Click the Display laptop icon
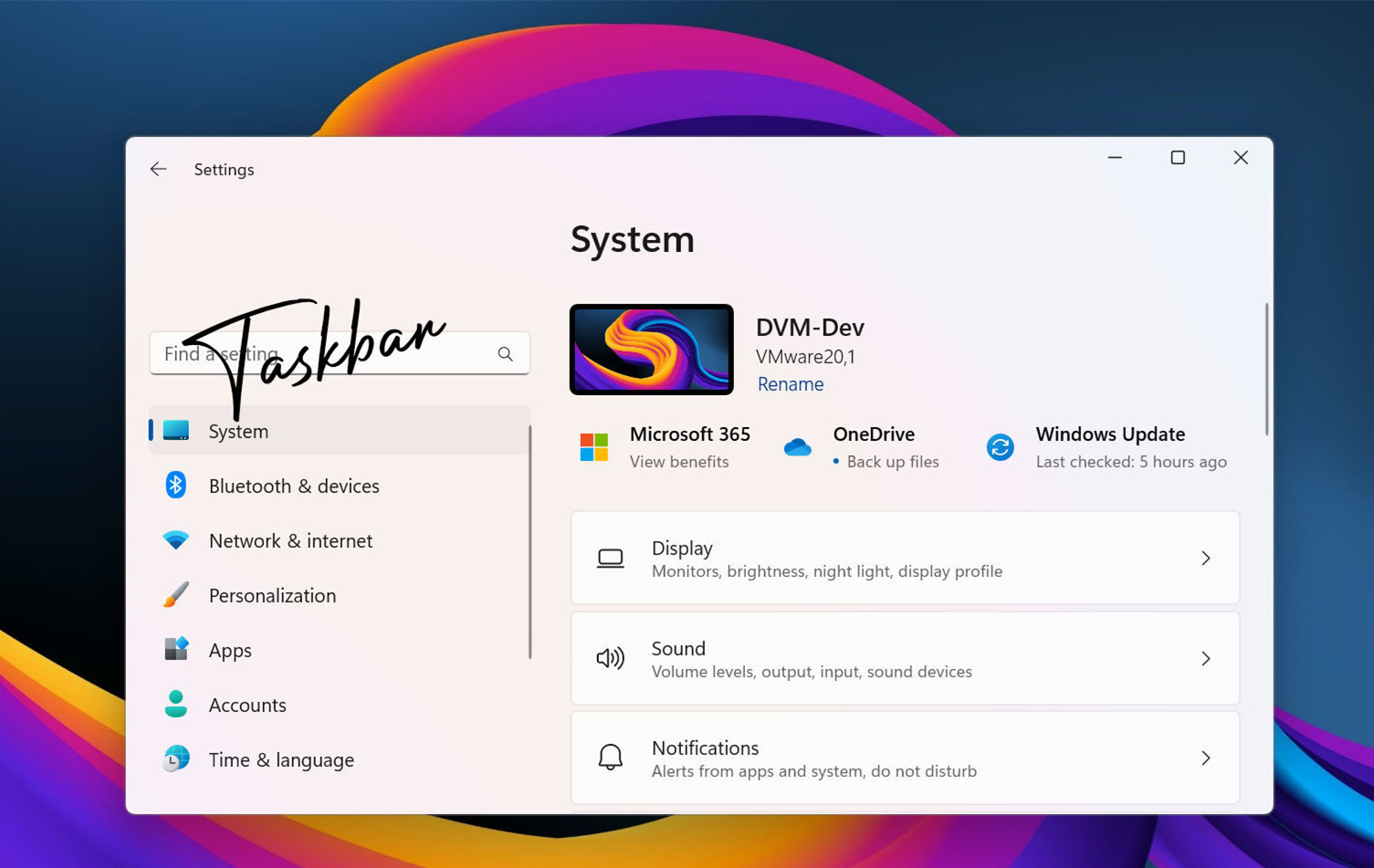 pyautogui.click(x=611, y=558)
